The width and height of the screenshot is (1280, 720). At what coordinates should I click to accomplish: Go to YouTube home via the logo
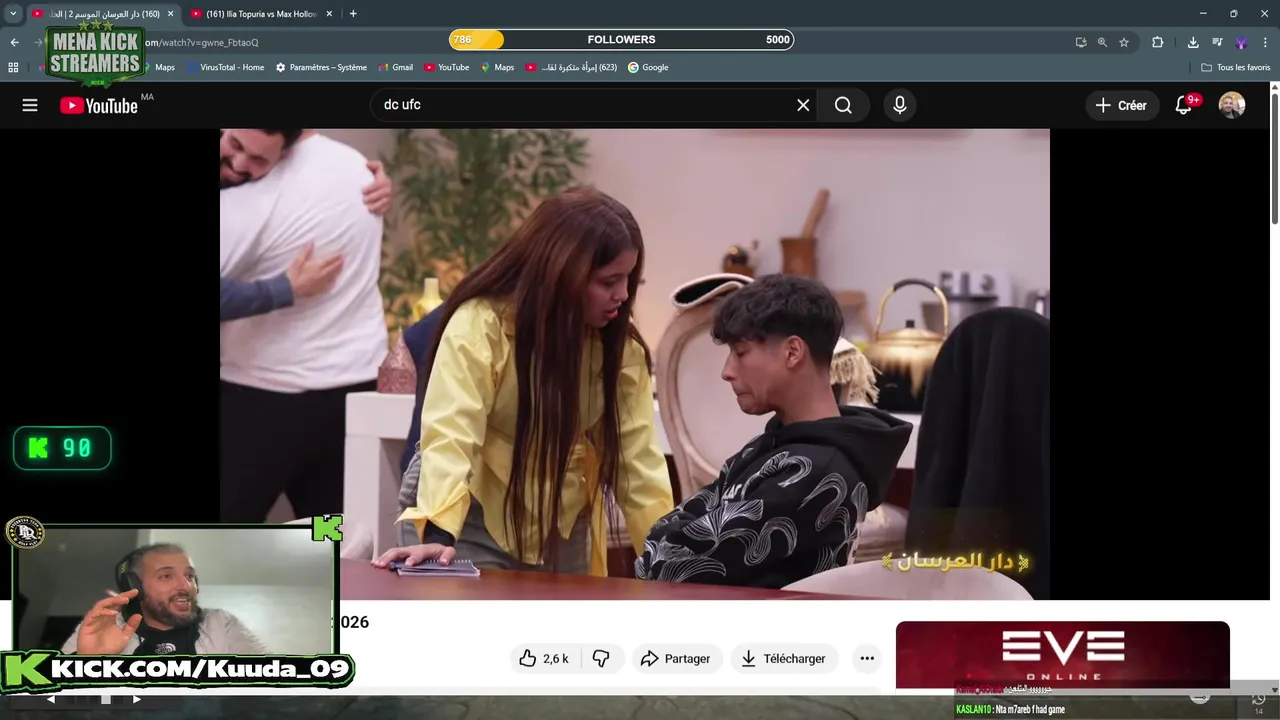tap(98, 106)
